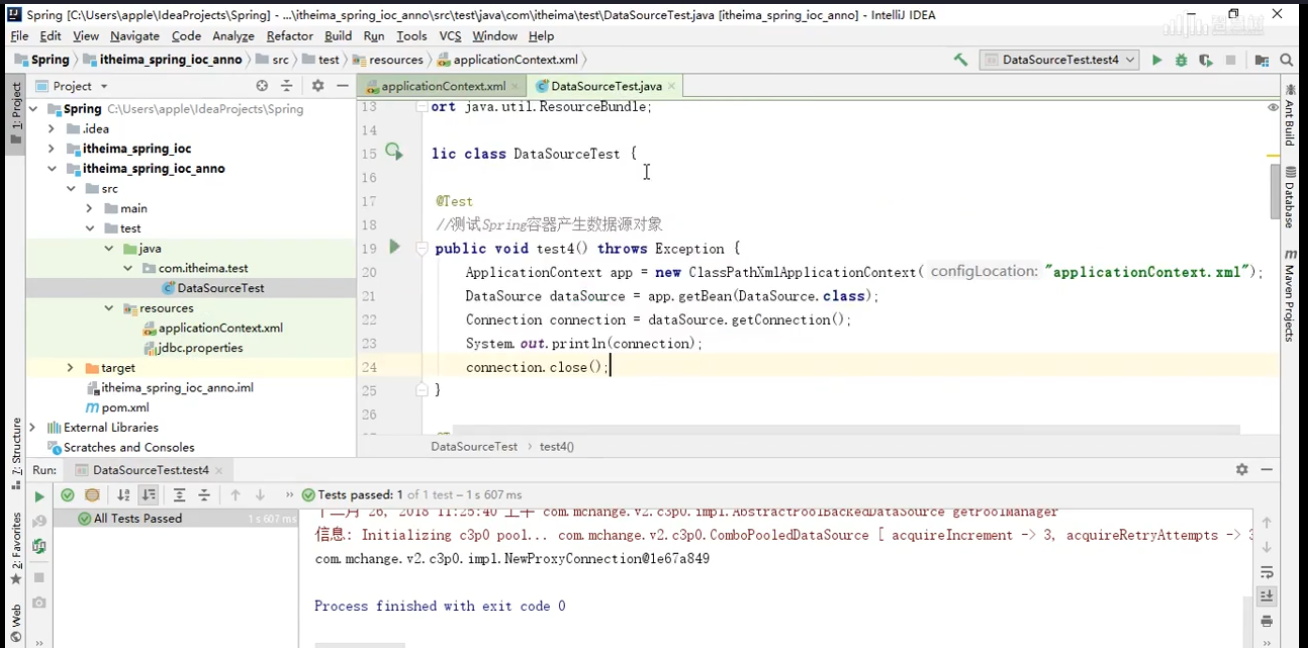Toggle the editor inspection eye icon
The image size is (1308, 648).
[1273, 107]
